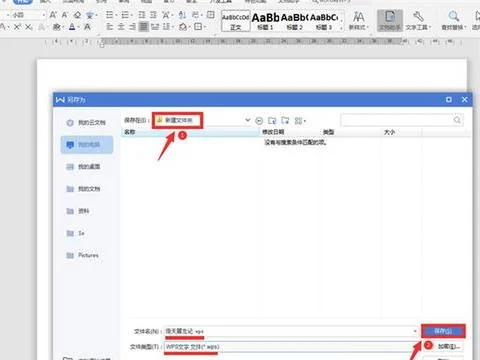Click the subscript X₂ icon
This screenshot has width=480, height=360.
[29, 27]
